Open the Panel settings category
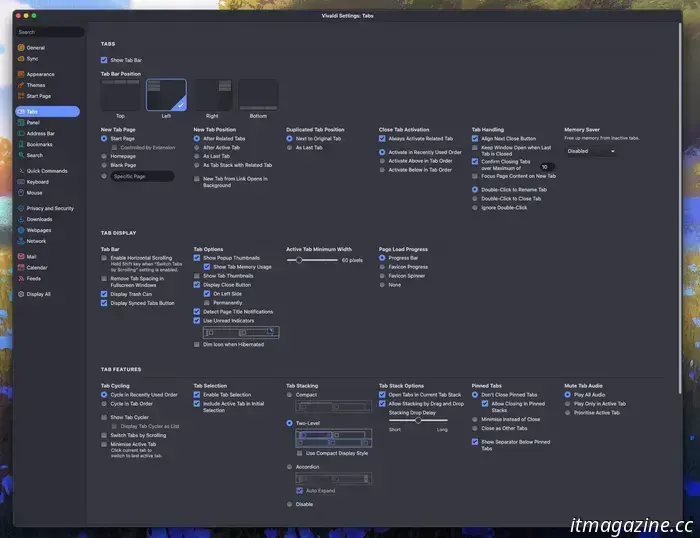Image resolution: width=700 pixels, height=538 pixels. [x=47, y=122]
